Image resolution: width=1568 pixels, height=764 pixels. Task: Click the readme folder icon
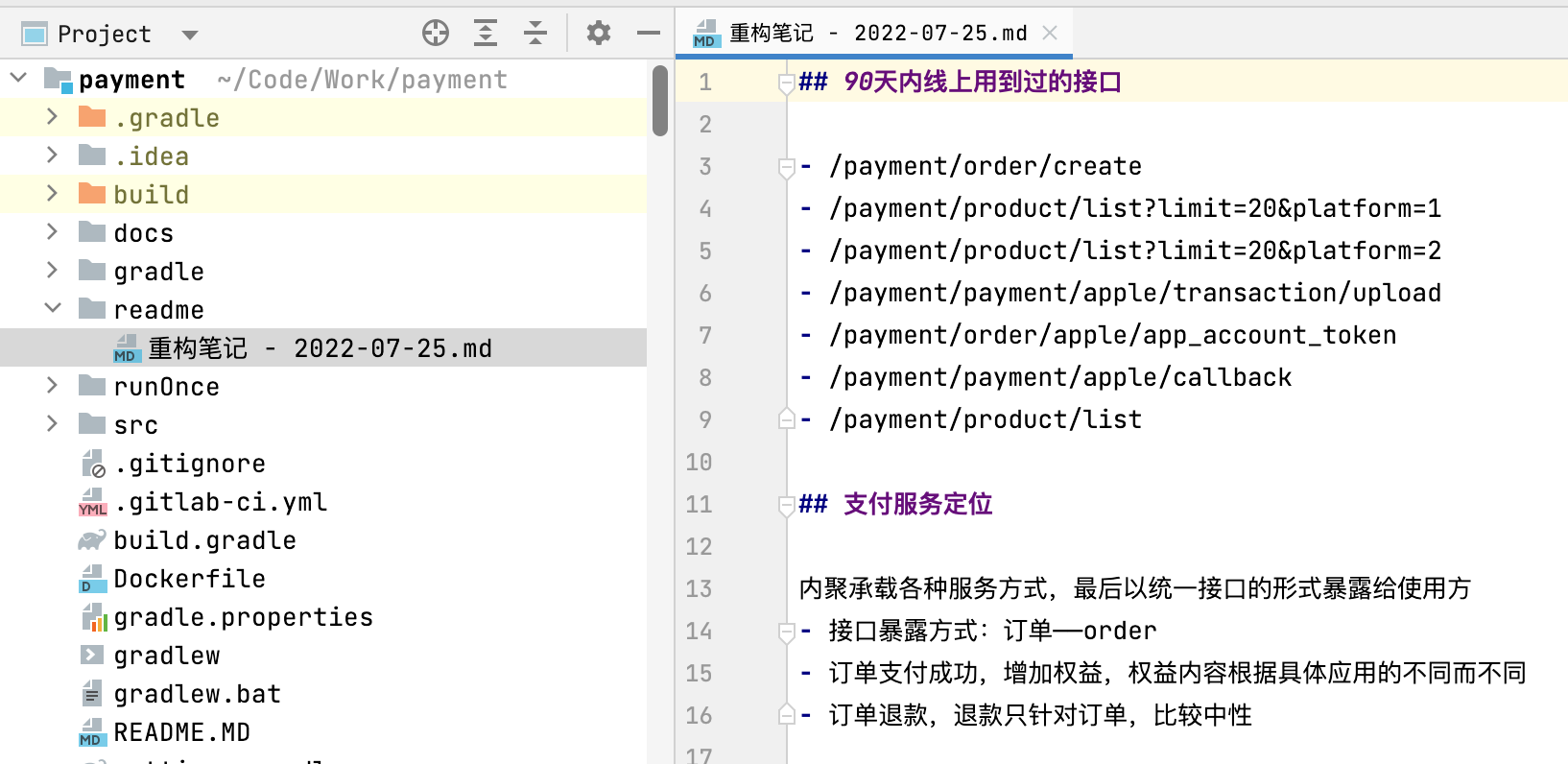click(92, 309)
